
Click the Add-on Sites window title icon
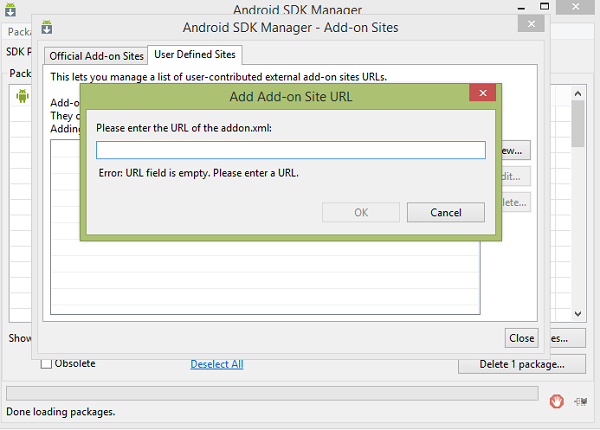46,26
